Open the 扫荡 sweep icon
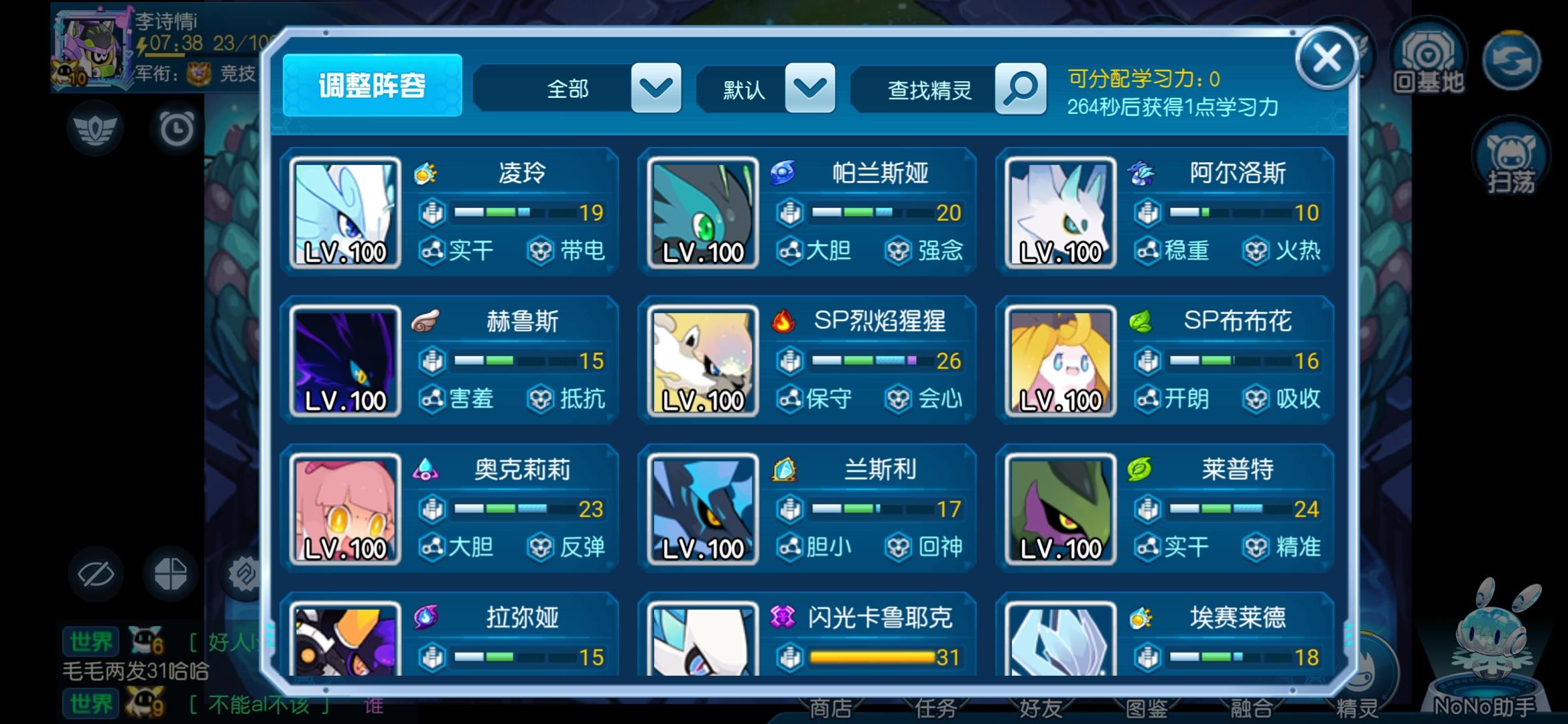This screenshot has height=724, width=1568. tap(1511, 158)
